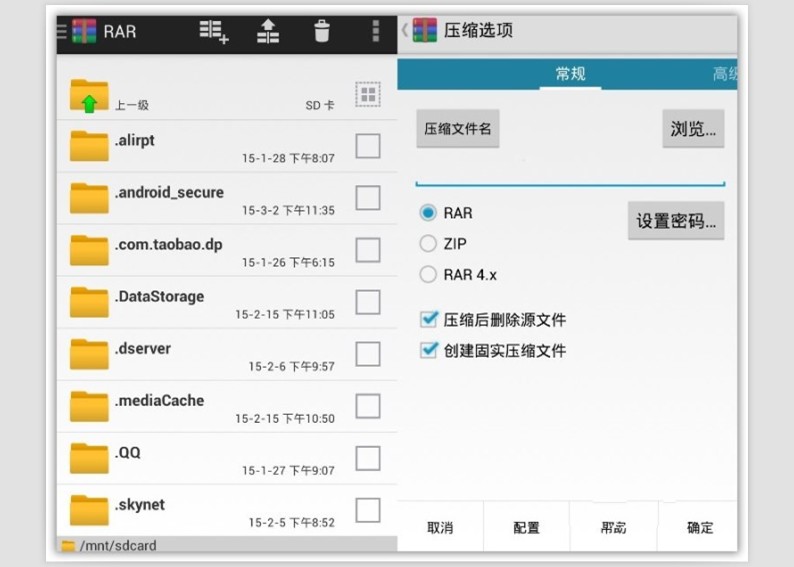Uncheck 压缩后删除源文件 option
Viewport: 794px width, 567px height.
point(429,319)
